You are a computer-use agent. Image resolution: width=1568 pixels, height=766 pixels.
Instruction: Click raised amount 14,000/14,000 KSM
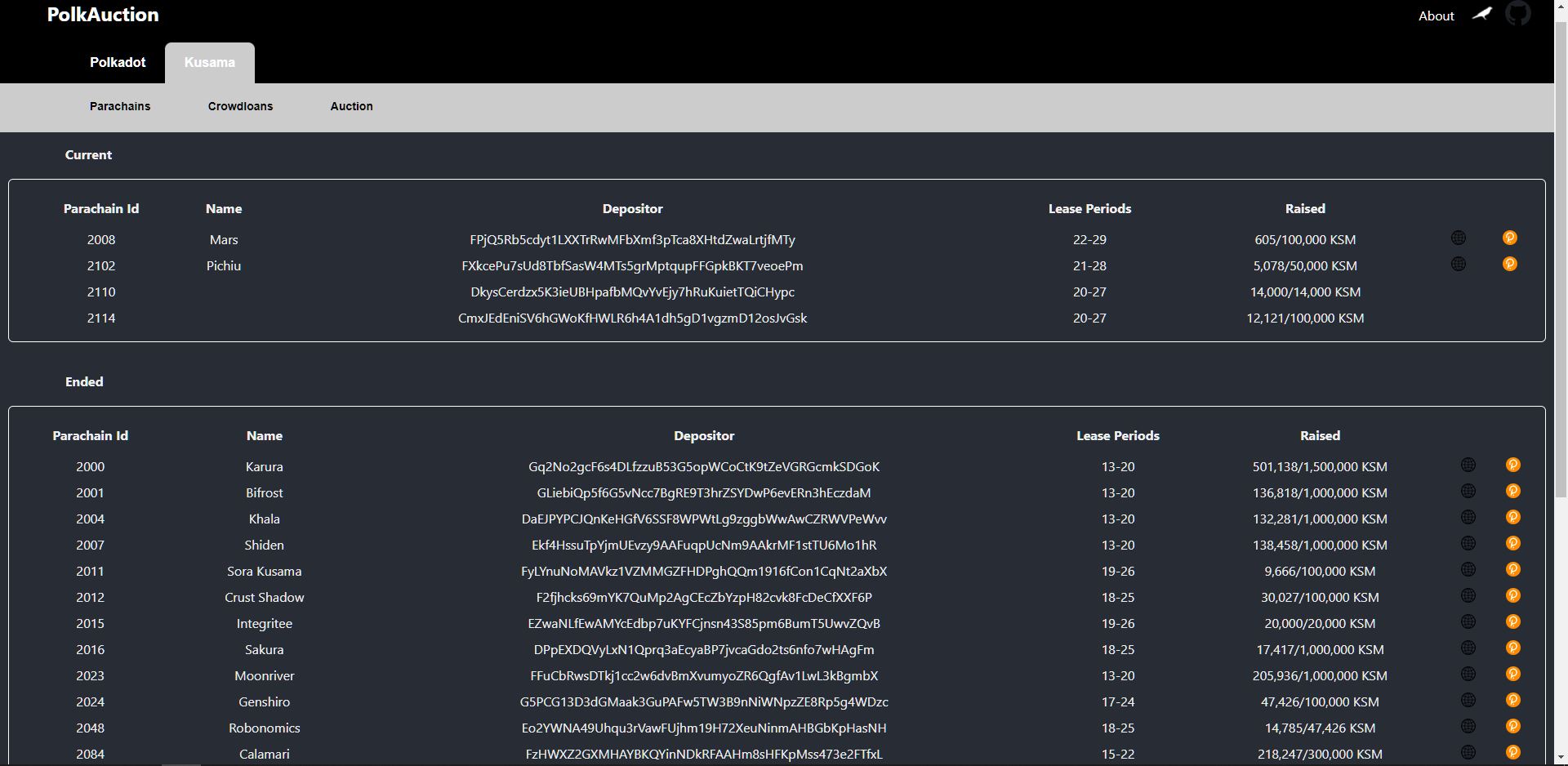coord(1305,292)
